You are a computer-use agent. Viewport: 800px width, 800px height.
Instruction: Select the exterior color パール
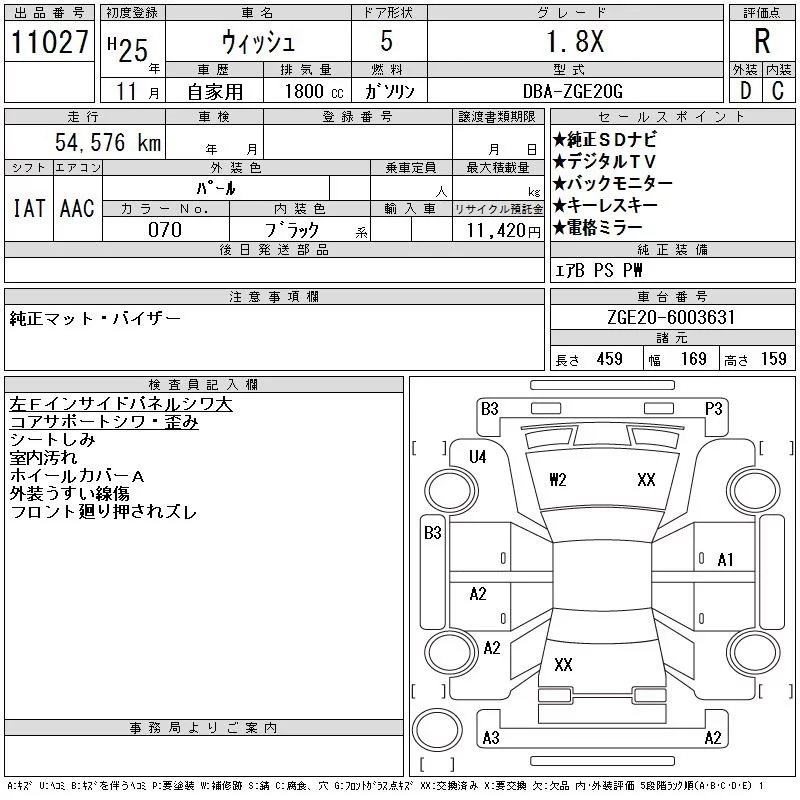[x=216, y=188]
